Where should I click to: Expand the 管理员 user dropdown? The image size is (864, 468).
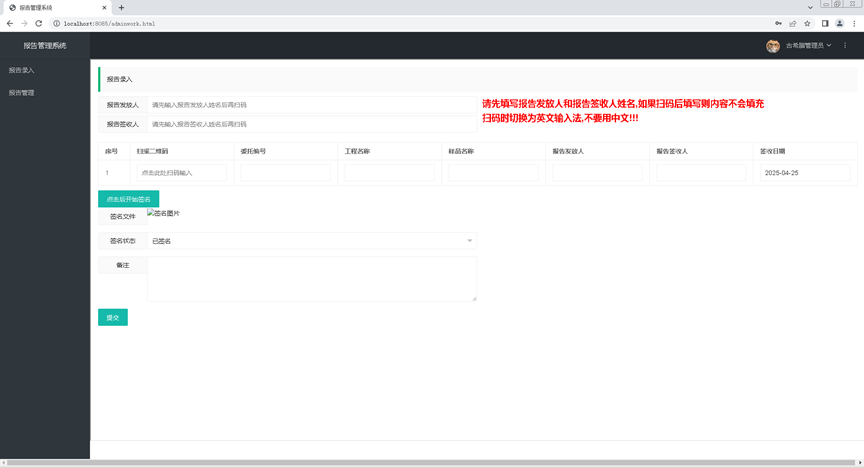pos(808,46)
